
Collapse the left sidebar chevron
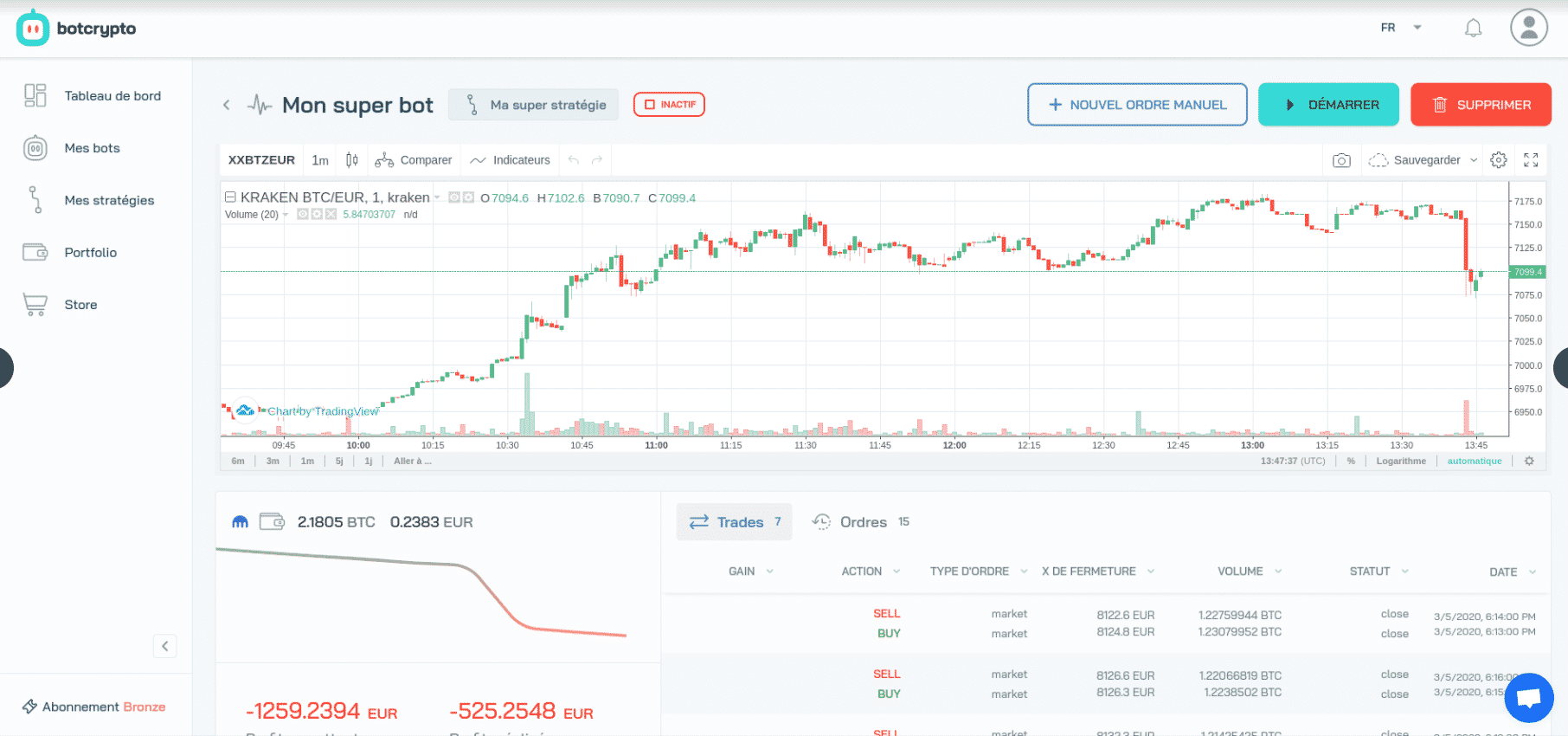click(164, 646)
